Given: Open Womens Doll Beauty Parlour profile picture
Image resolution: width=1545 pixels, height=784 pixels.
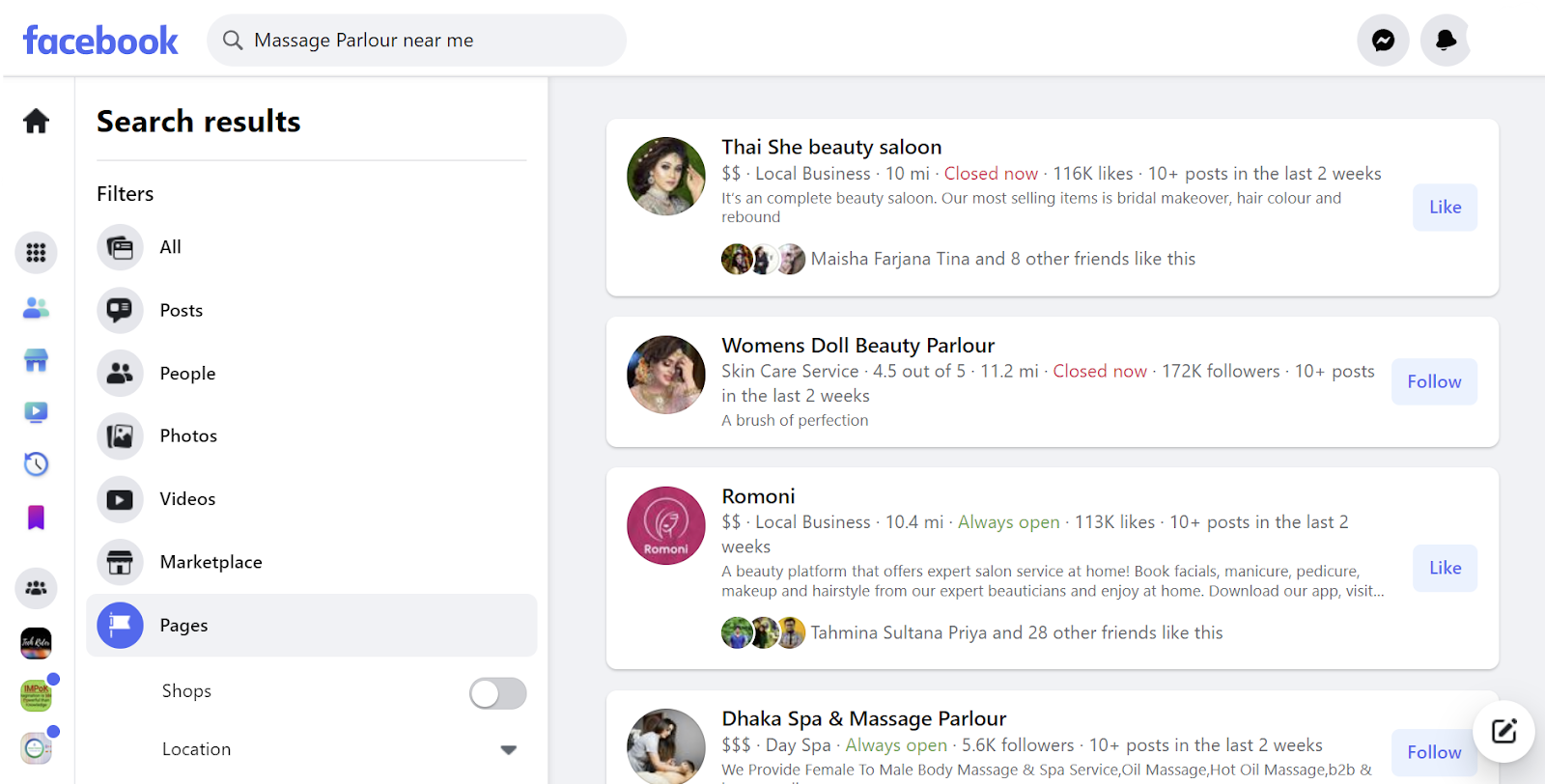Looking at the screenshot, I should (x=665, y=375).
